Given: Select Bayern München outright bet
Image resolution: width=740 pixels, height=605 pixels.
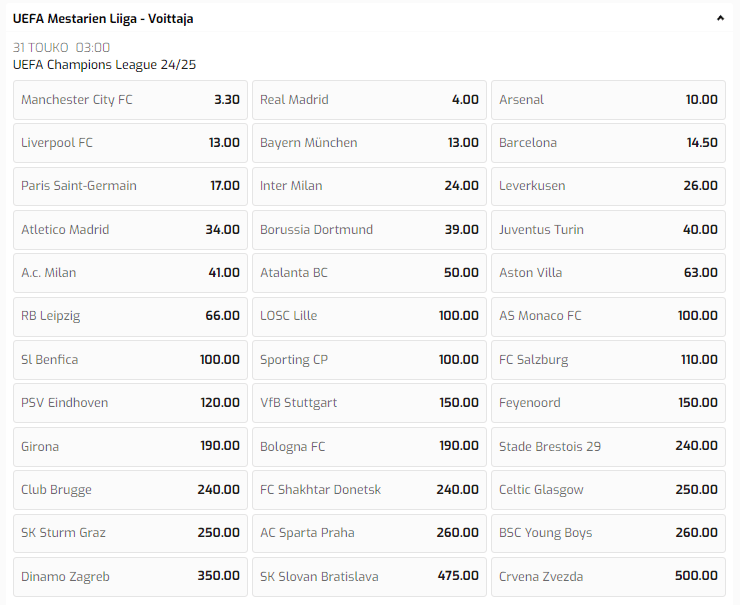Looking at the screenshot, I should (x=369, y=143).
